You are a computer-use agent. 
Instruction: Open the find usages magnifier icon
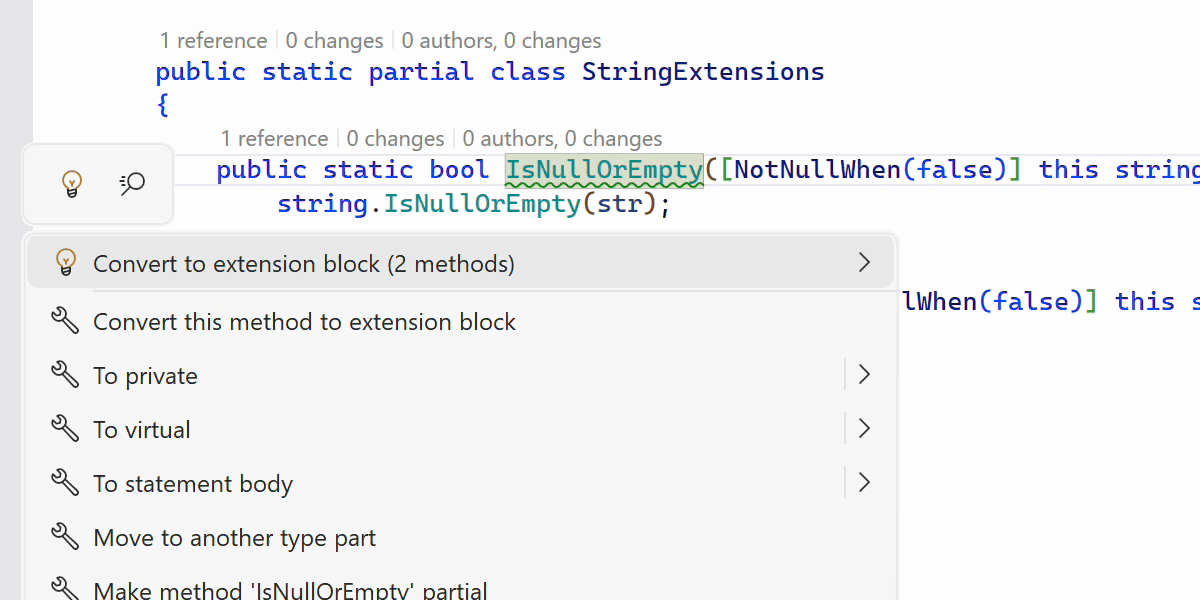click(x=132, y=183)
